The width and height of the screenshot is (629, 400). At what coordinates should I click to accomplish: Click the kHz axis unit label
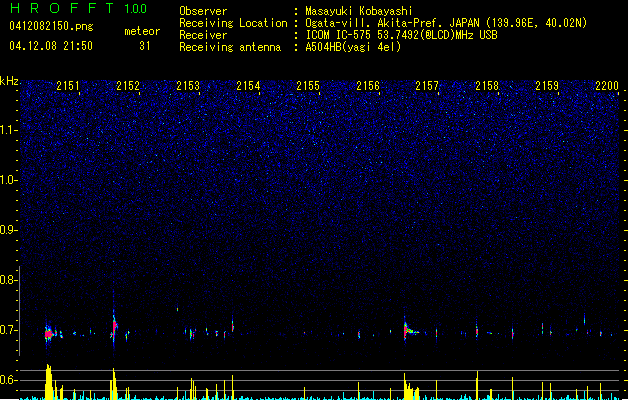[9, 81]
